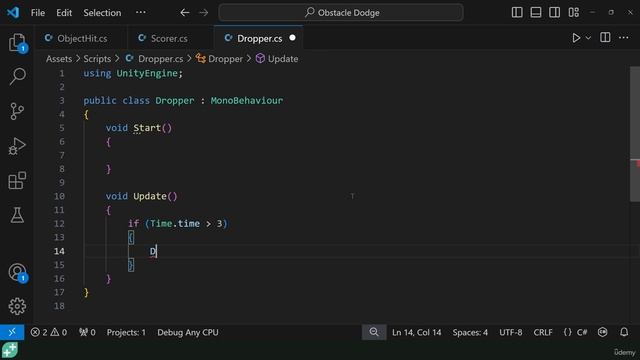This screenshot has width=640, height=360.
Task: Change indentation Spaces: 4
Action: tap(470, 332)
